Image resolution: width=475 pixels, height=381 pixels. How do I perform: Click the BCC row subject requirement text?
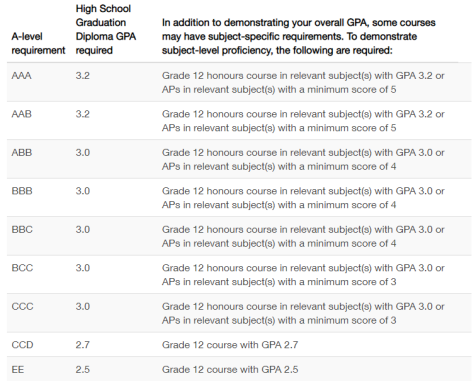303,275
